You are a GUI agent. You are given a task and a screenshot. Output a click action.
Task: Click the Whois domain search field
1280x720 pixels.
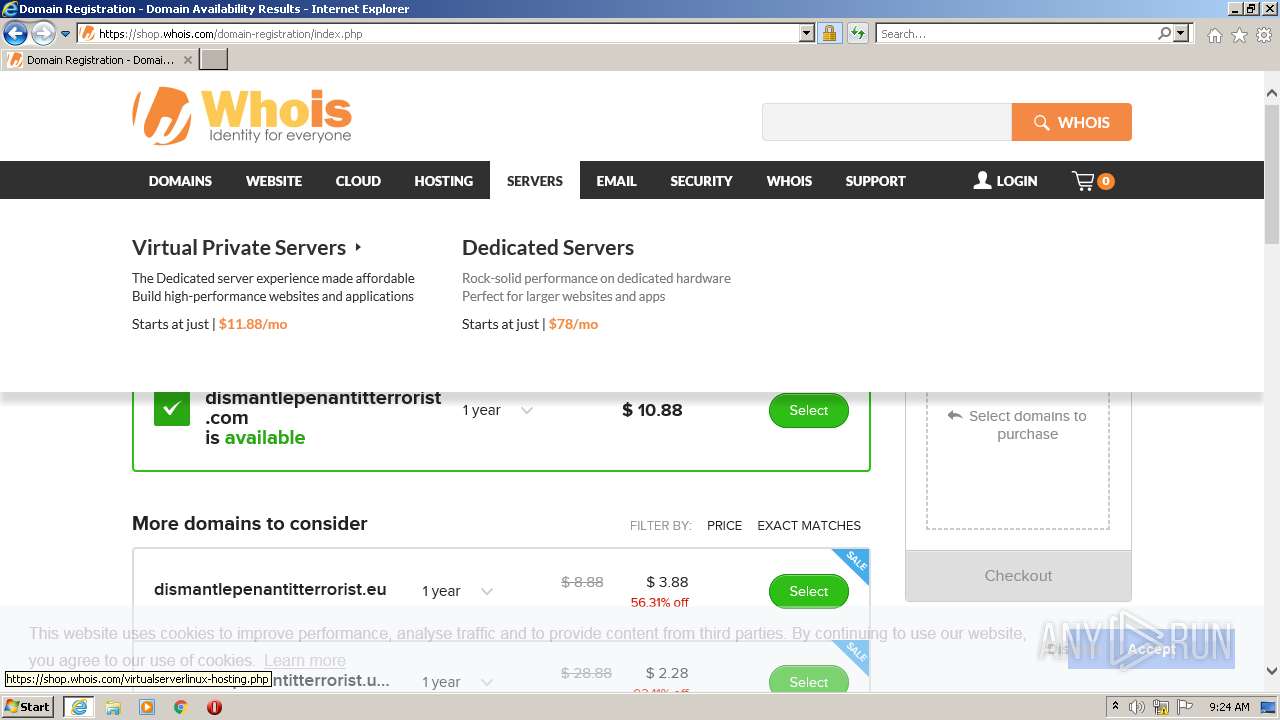(887, 122)
